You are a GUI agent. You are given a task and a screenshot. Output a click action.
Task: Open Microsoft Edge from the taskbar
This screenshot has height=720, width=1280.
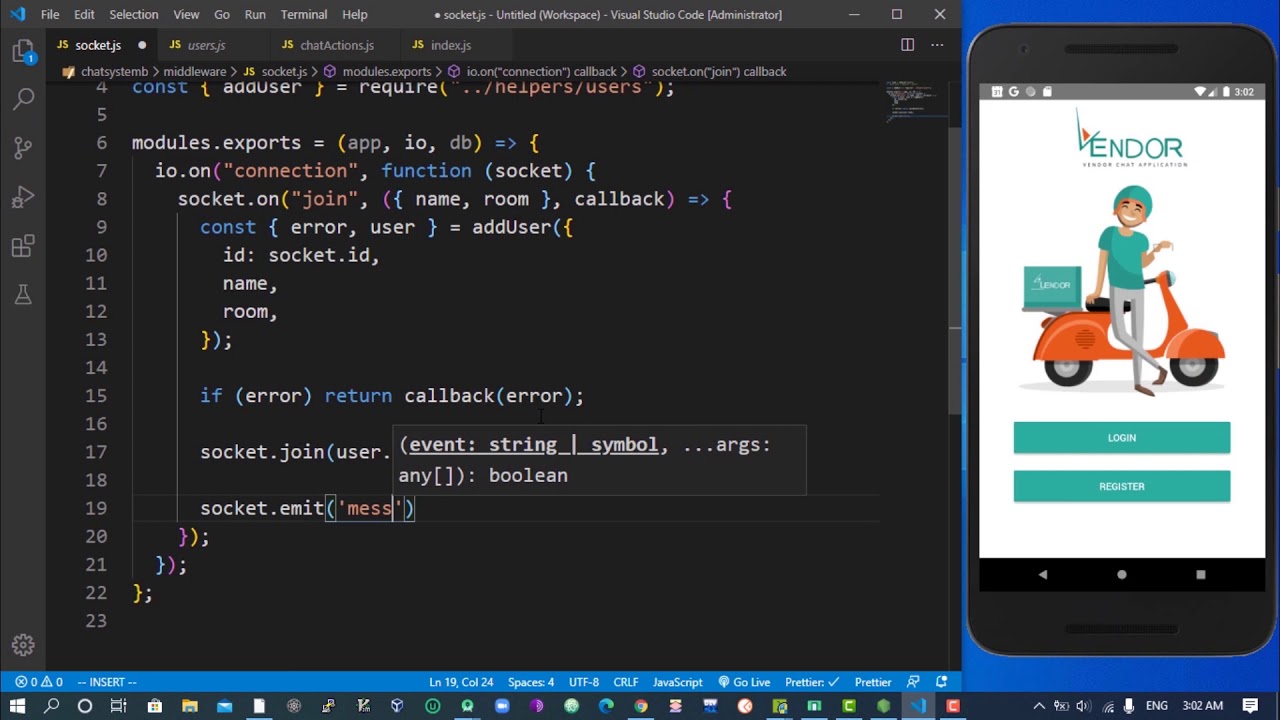coord(606,706)
